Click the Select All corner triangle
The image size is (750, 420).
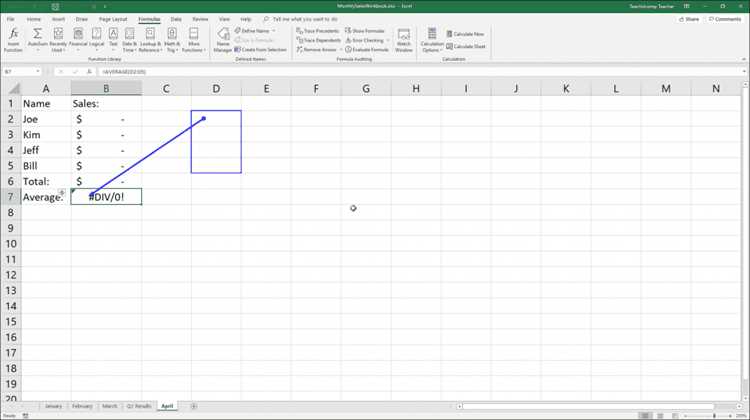pyautogui.click(x=14, y=88)
